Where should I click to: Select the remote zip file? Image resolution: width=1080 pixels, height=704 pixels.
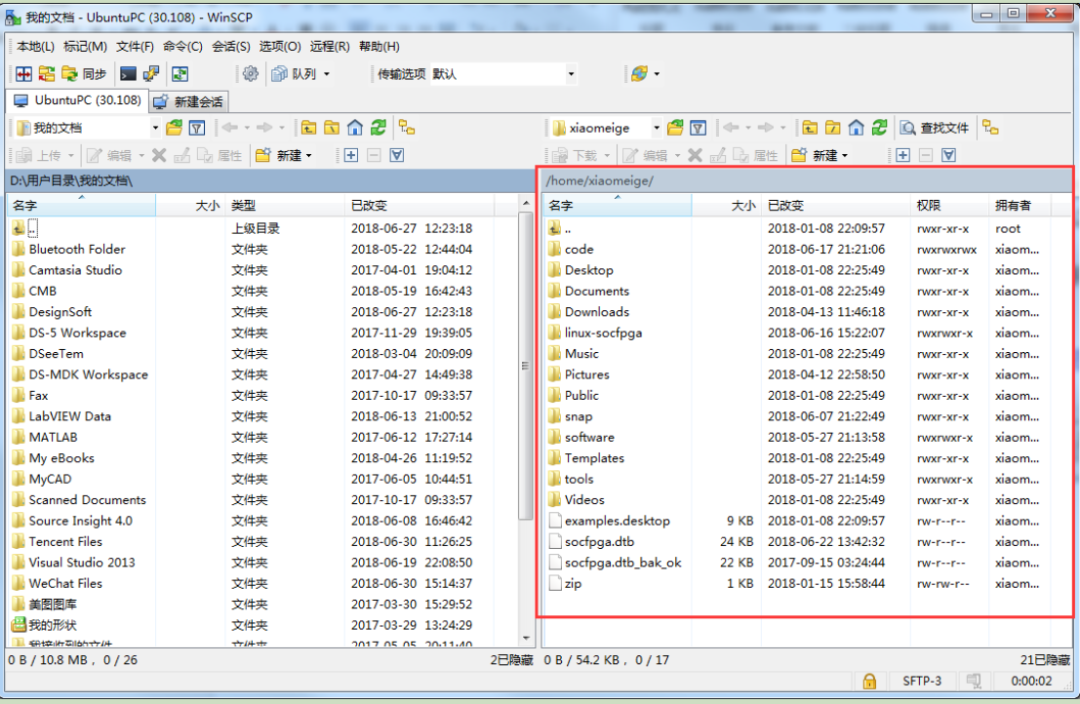pyautogui.click(x=573, y=583)
